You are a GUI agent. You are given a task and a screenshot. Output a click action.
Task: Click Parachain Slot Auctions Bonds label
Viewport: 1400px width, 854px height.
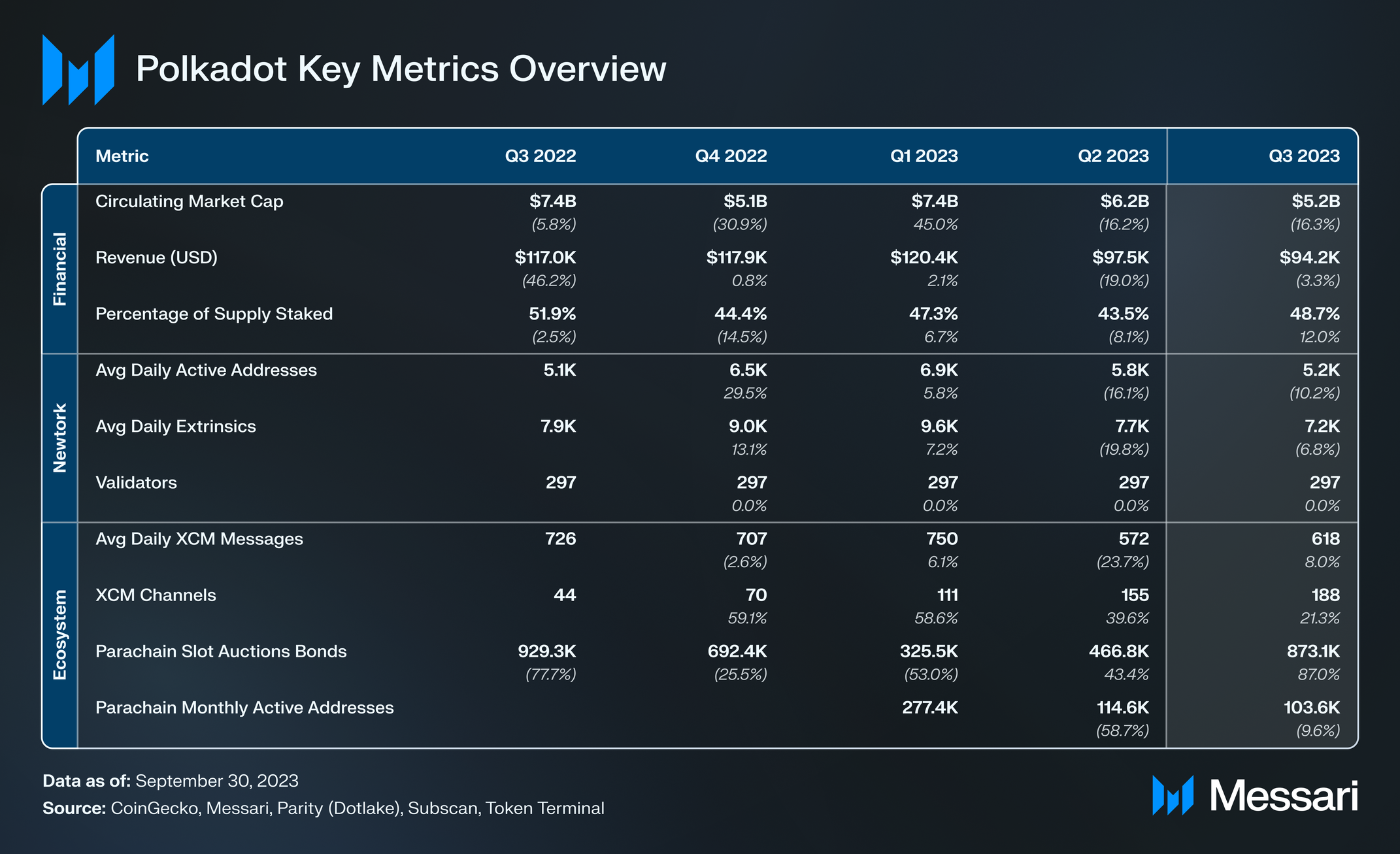[x=221, y=651]
